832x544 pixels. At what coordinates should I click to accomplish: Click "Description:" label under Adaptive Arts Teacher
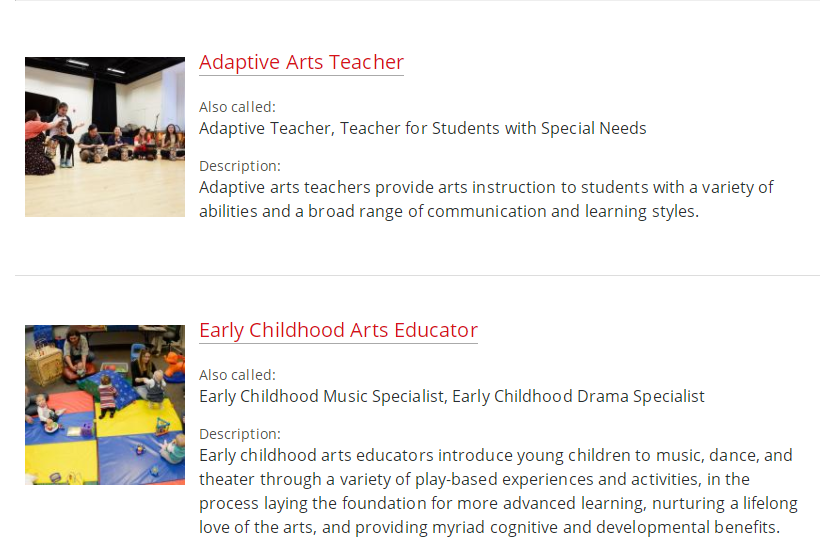click(240, 166)
